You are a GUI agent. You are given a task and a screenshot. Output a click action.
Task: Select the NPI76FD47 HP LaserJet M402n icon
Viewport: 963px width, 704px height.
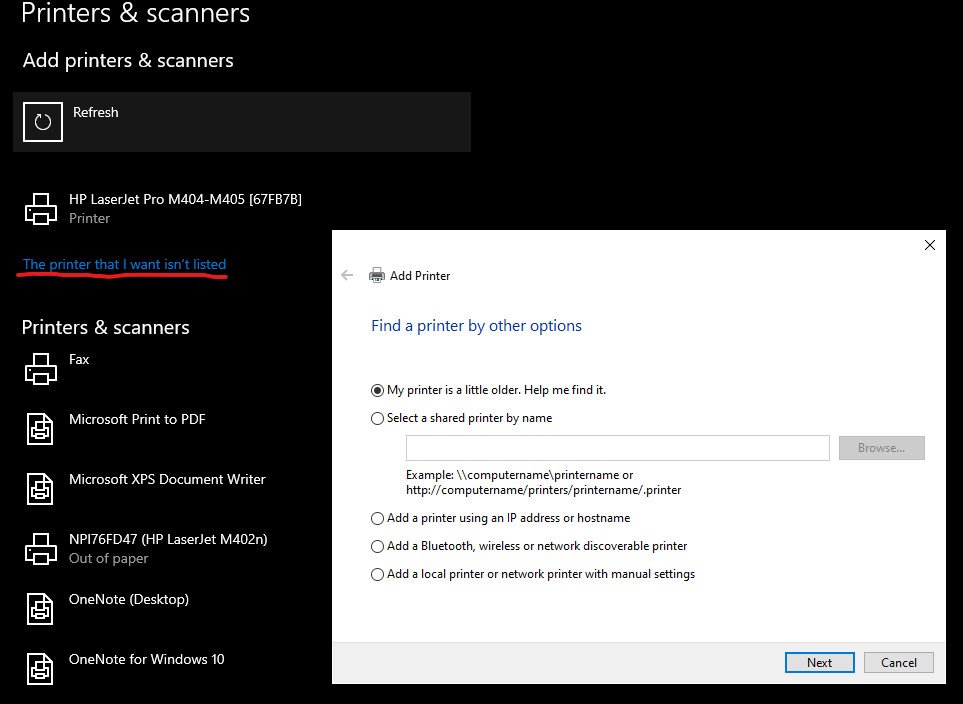click(x=40, y=549)
